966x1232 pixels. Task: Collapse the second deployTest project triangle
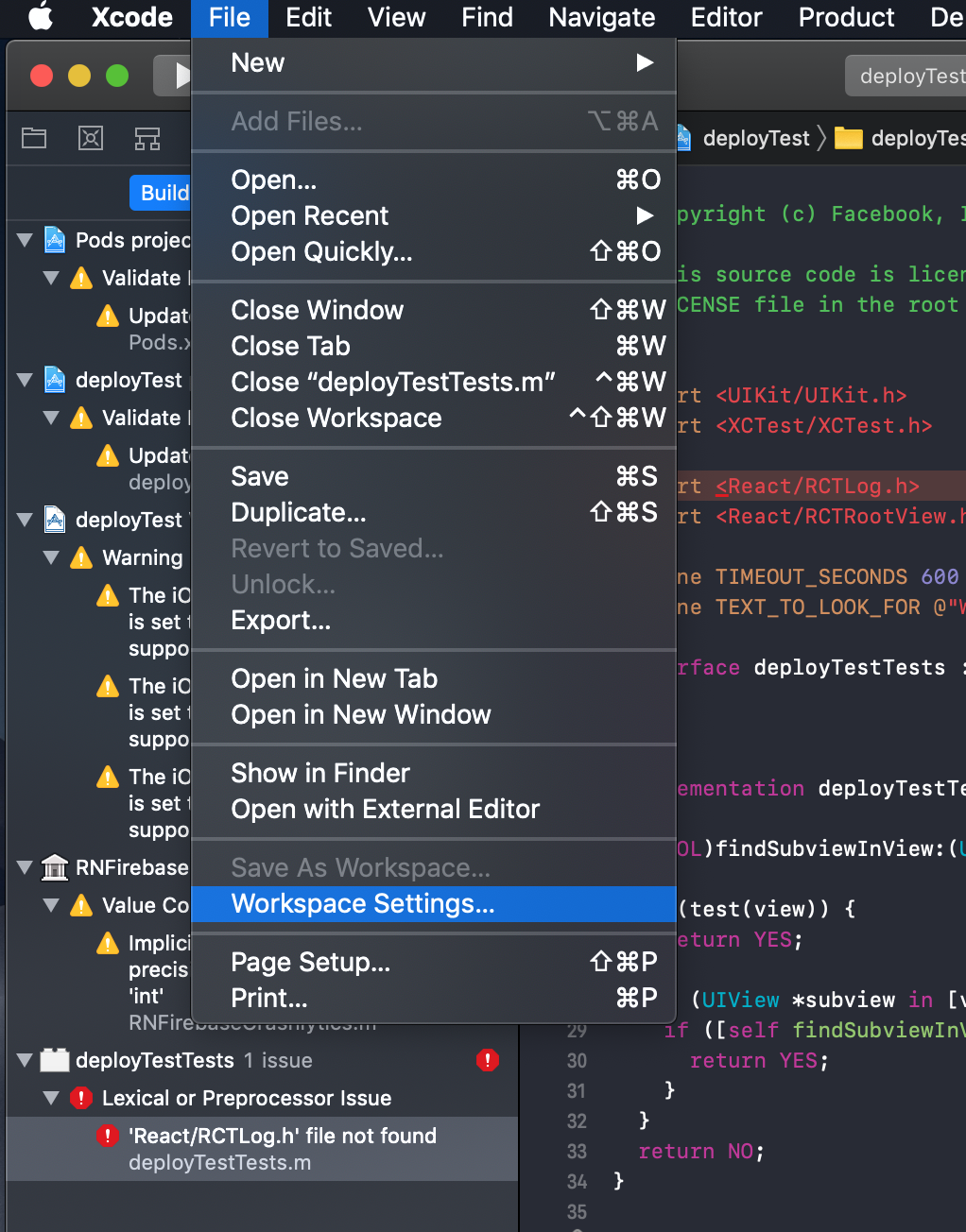coord(26,520)
